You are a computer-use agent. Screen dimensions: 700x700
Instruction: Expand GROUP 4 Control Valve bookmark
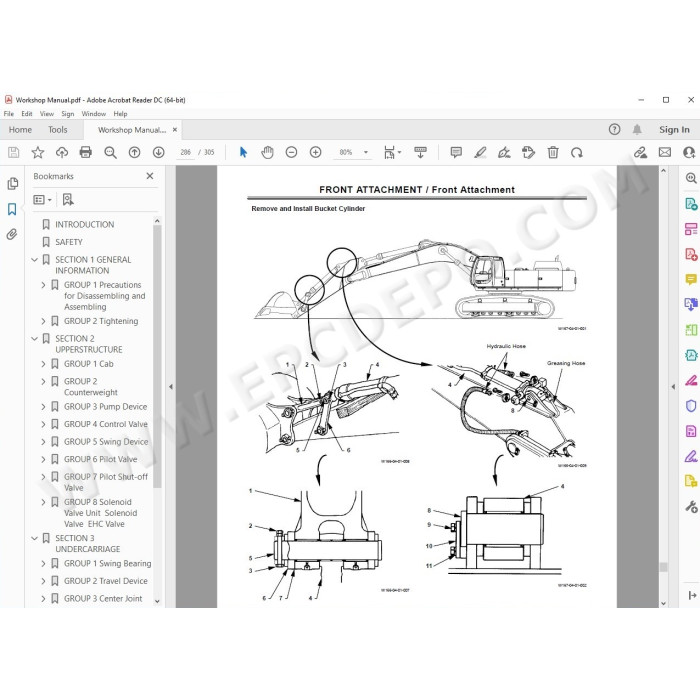click(43, 424)
